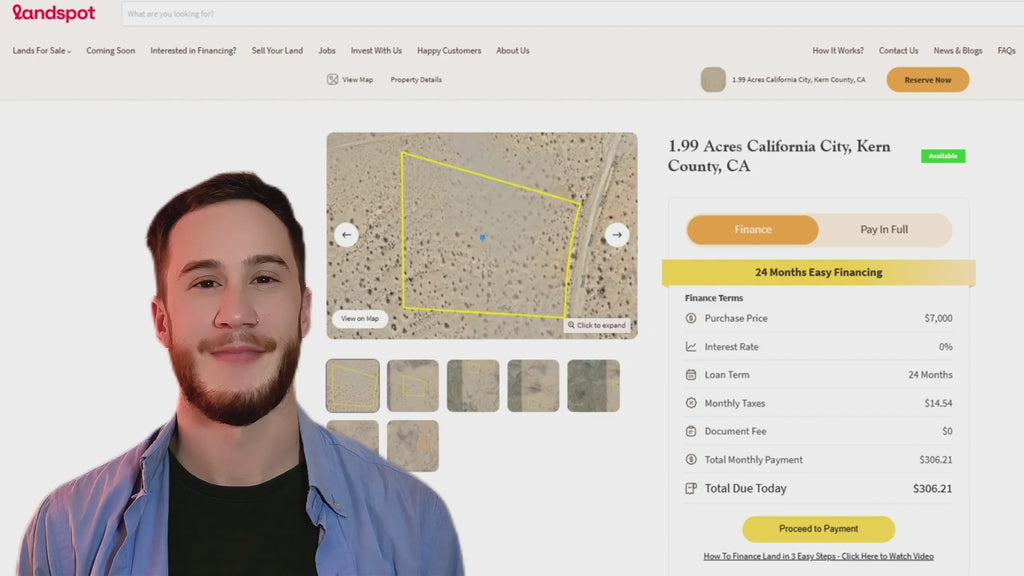The width and height of the screenshot is (1024, 576).
Task: Open How To Finance Land video link
Action: point(818,556)
